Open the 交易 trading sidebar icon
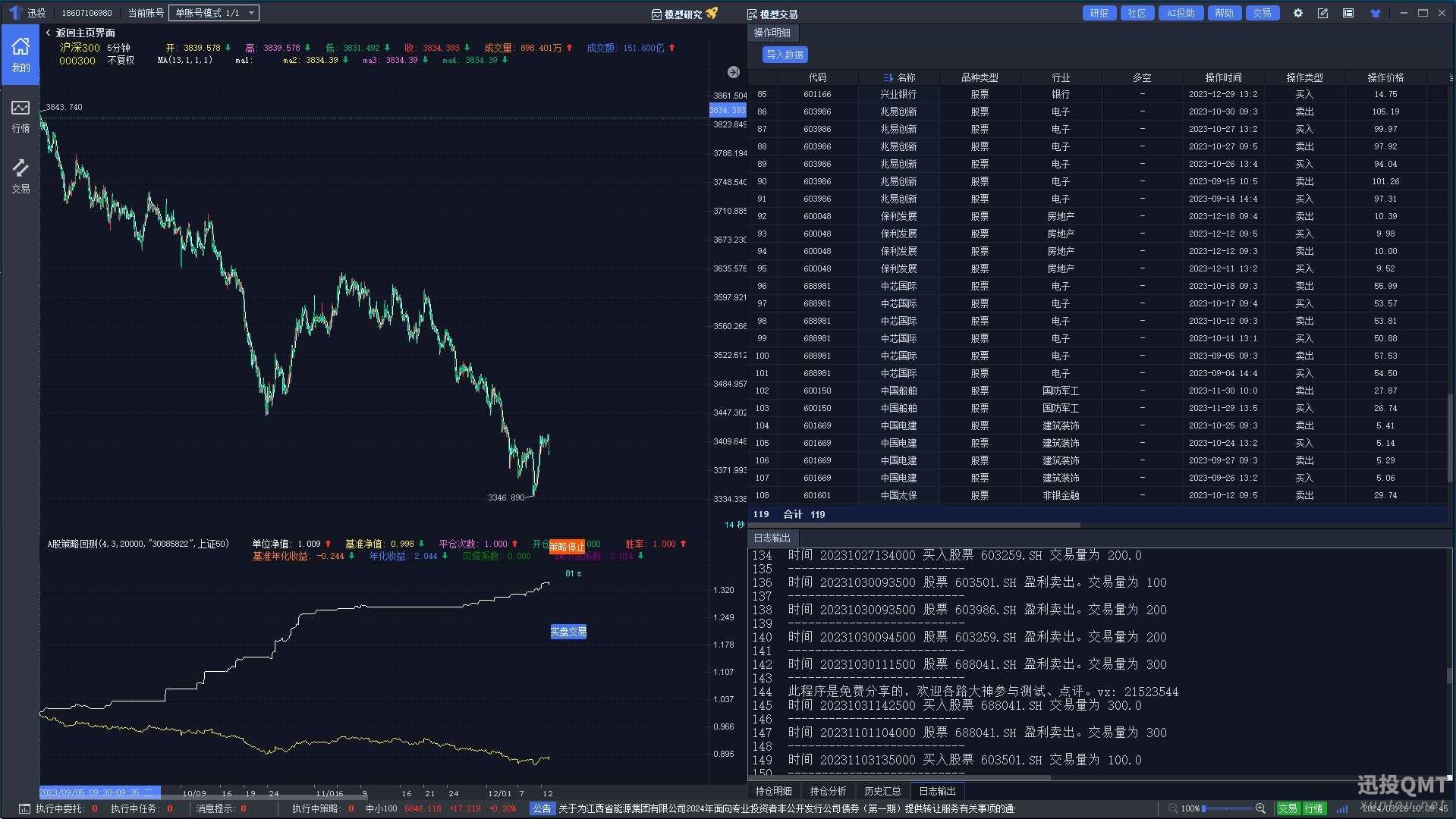Image resolution: width=1456 pixels, height=819 pixels. [x=20, y=175]
